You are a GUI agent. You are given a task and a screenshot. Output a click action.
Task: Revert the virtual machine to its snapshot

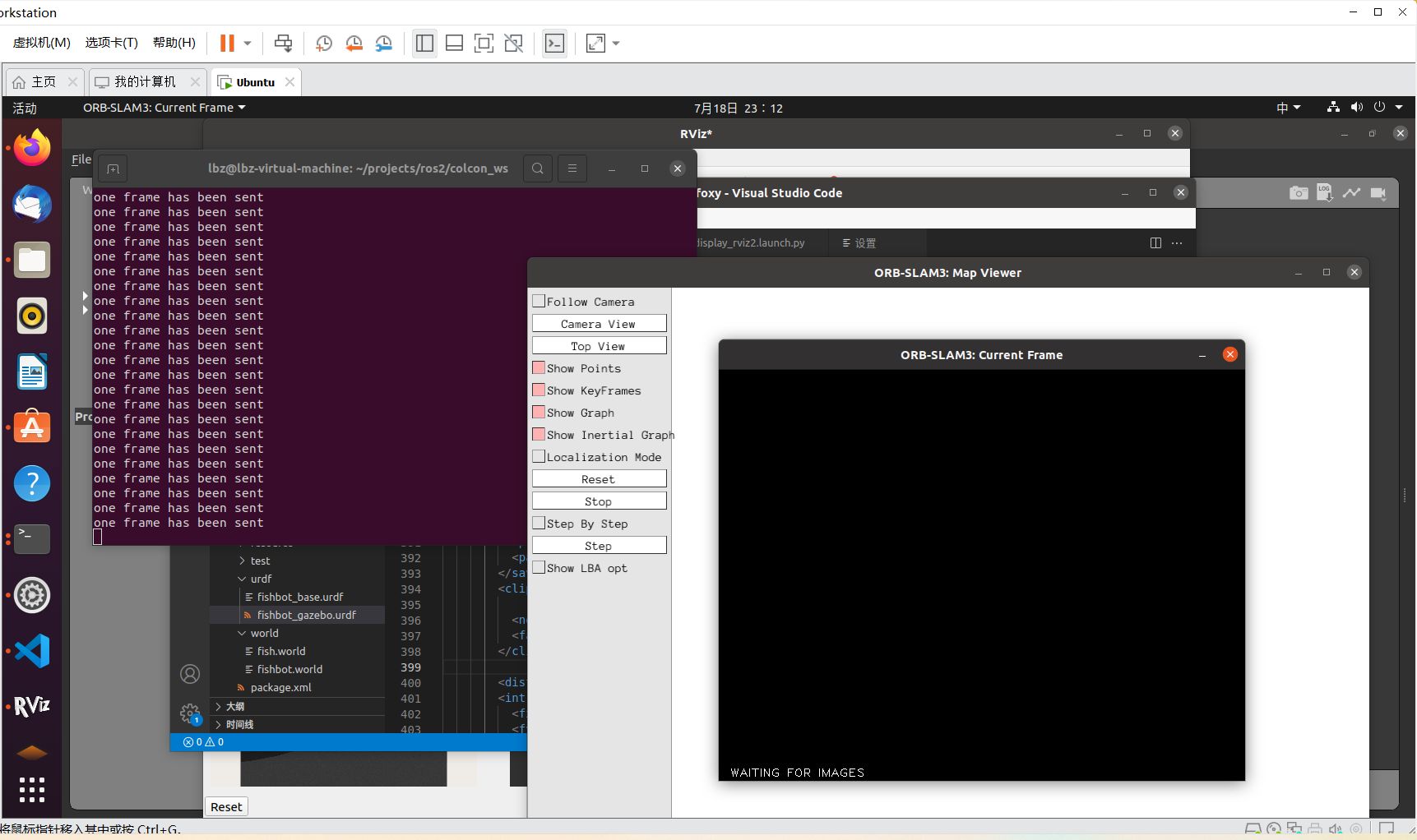[x=354, y=43]
